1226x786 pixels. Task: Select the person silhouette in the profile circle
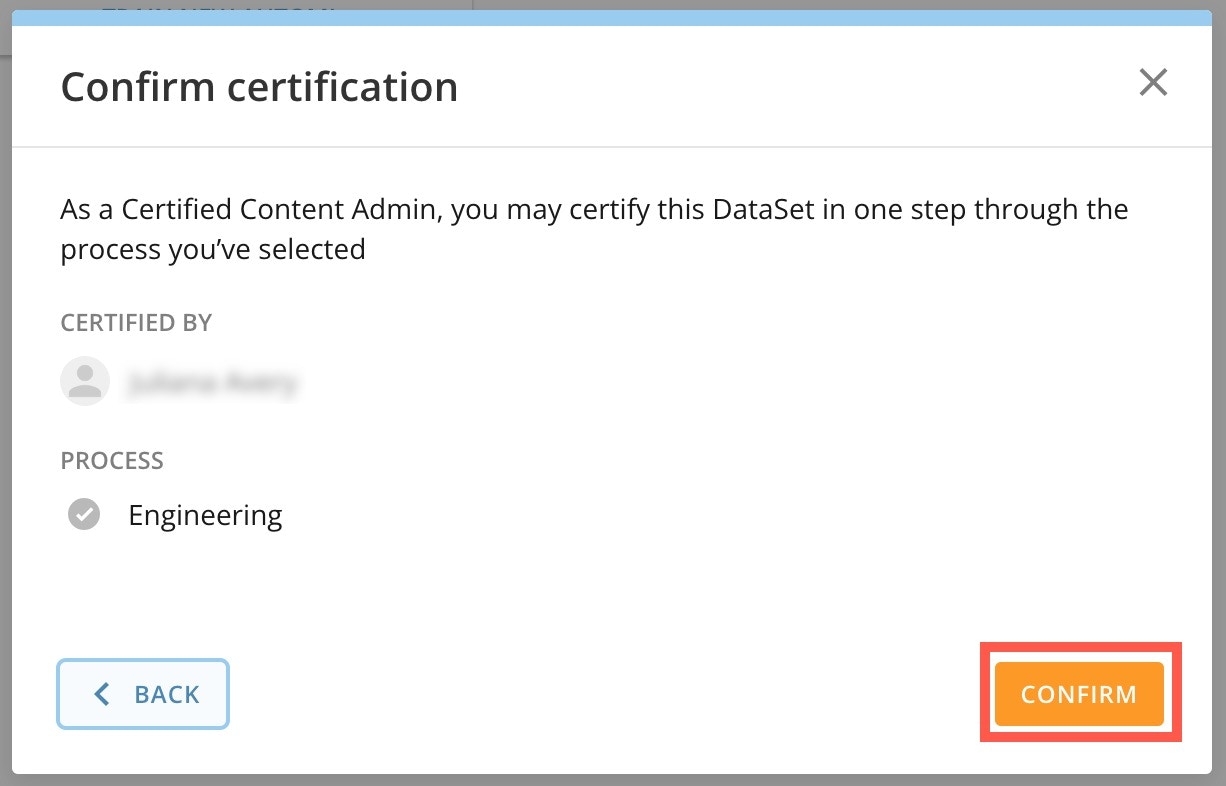coord(85,381)
